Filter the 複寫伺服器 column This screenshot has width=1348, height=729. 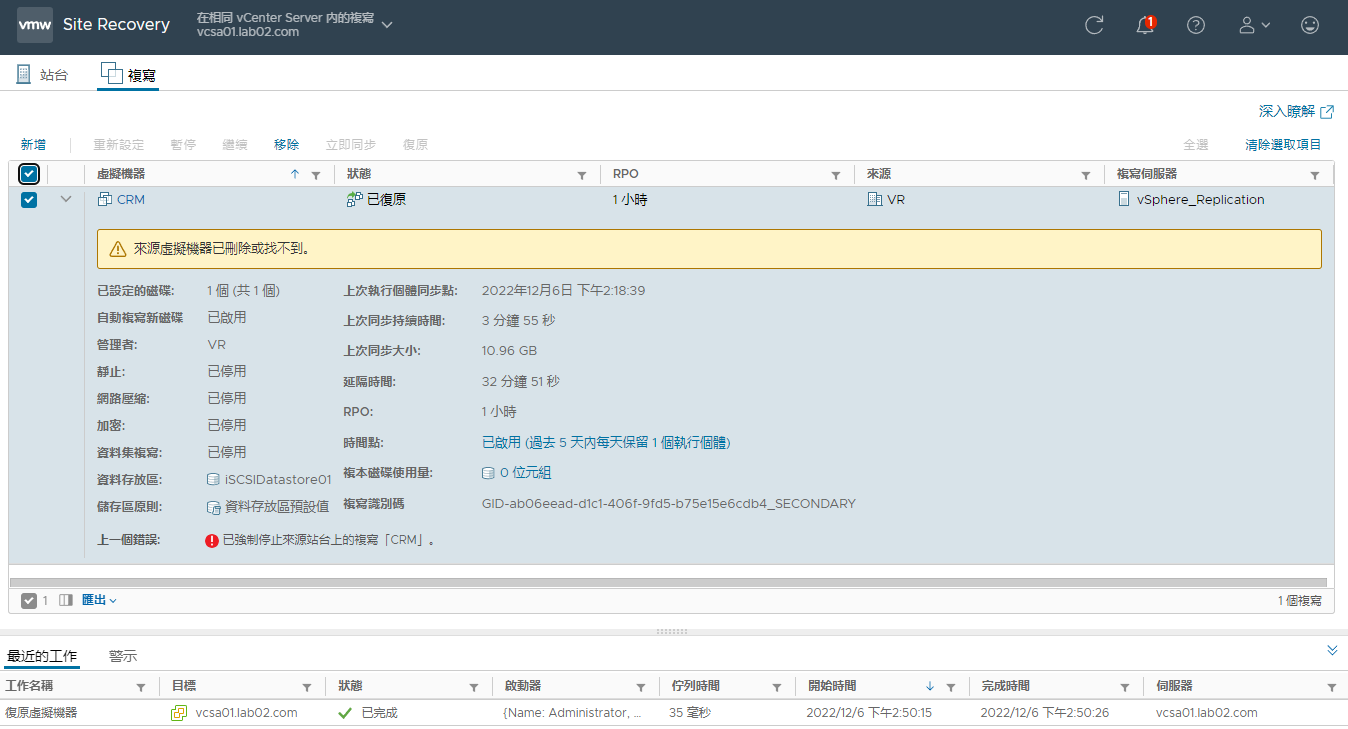[1315, 175]
